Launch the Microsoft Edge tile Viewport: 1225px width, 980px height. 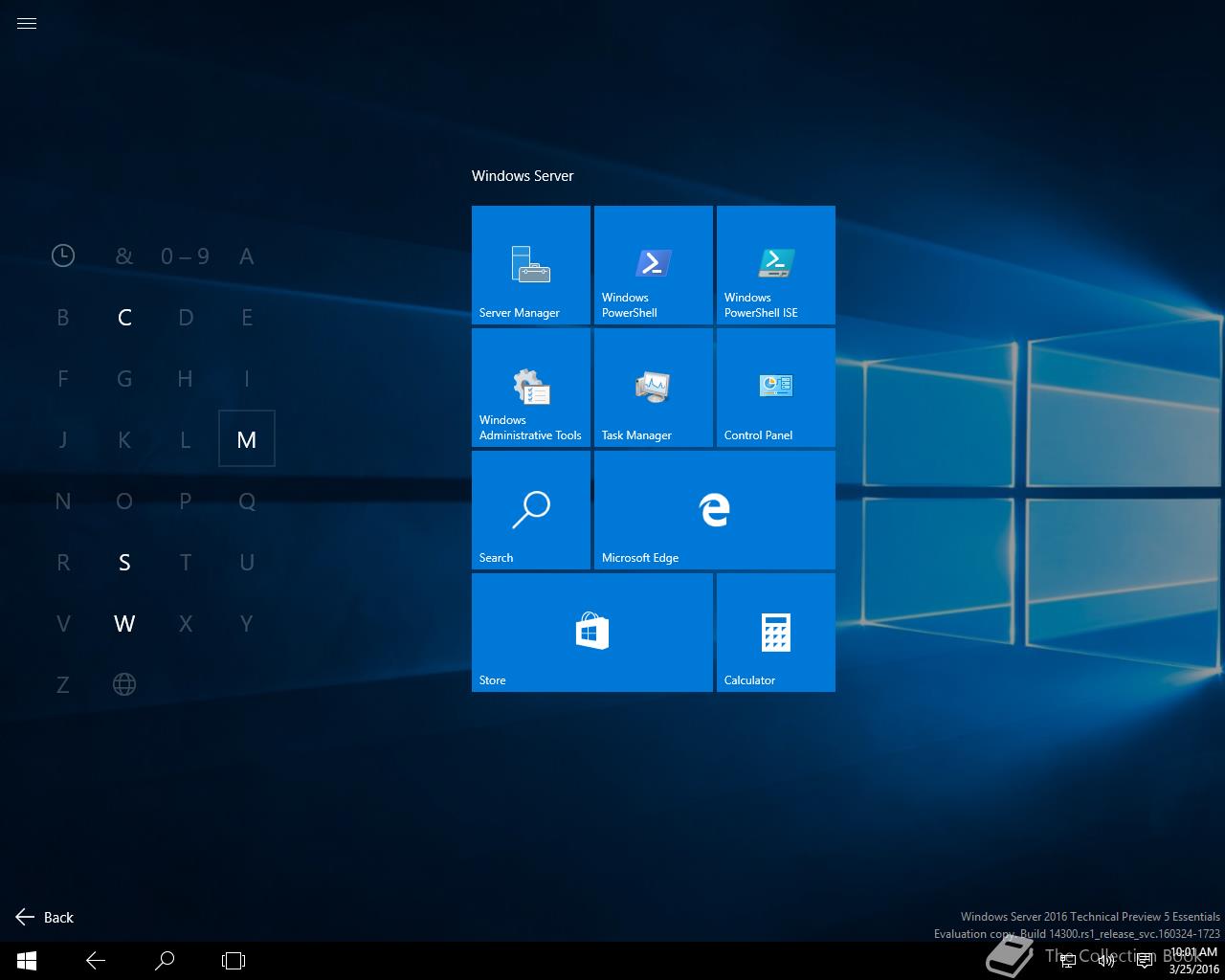pos(715,510)
